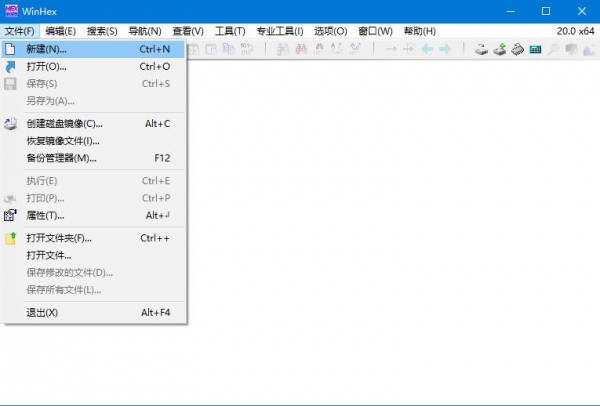Open the Specialist Tools (专业工具) menu
The width and height of the screenshot is (600, 406).
280,31
